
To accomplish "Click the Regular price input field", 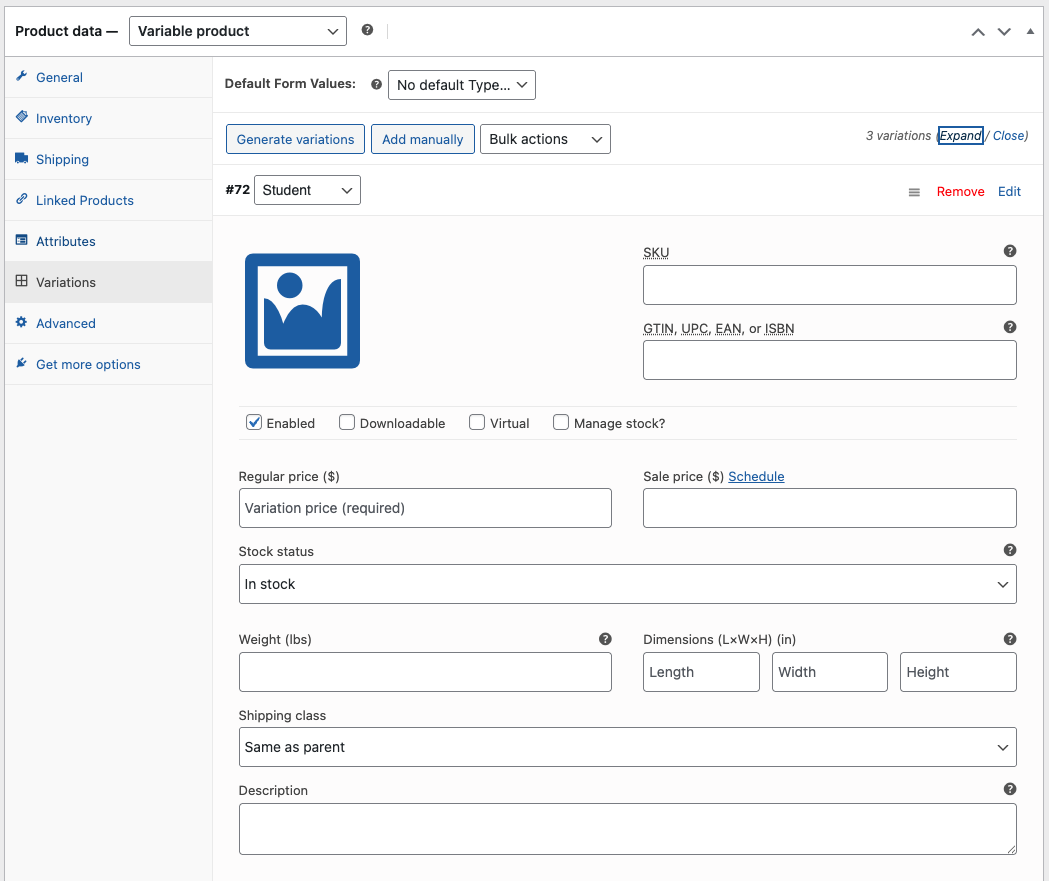I will click(425, 508).
